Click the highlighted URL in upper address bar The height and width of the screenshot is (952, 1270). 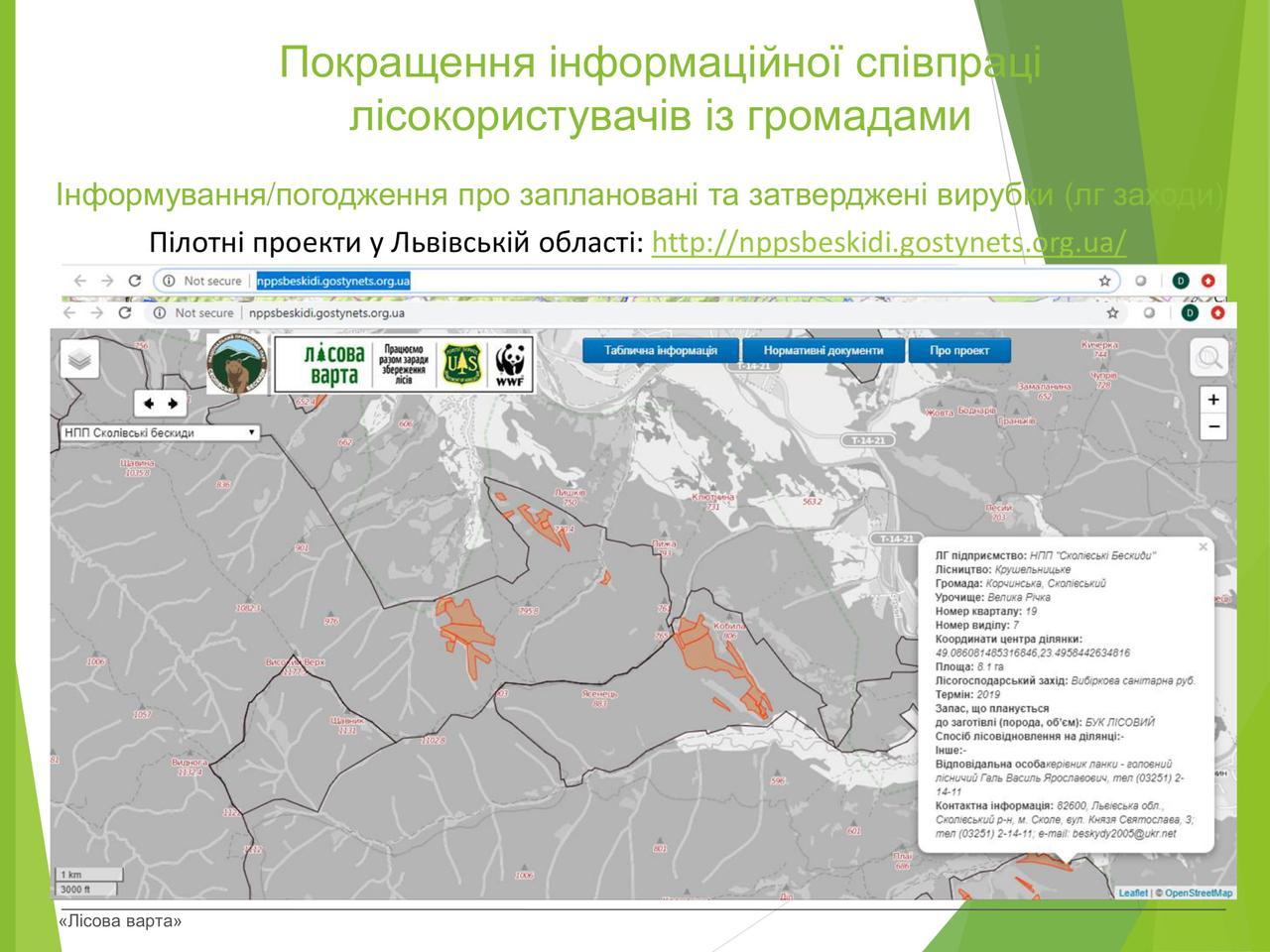click(x=332, y=281)
